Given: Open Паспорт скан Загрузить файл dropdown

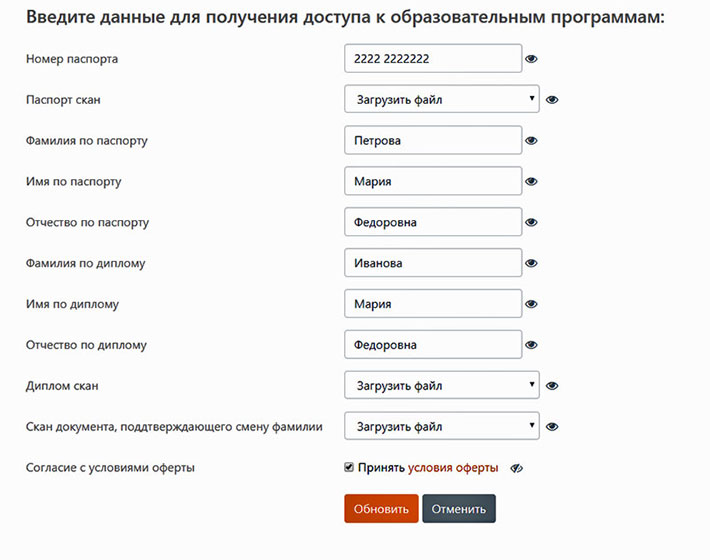Looking at the screenshot, I should coord(441,99).
